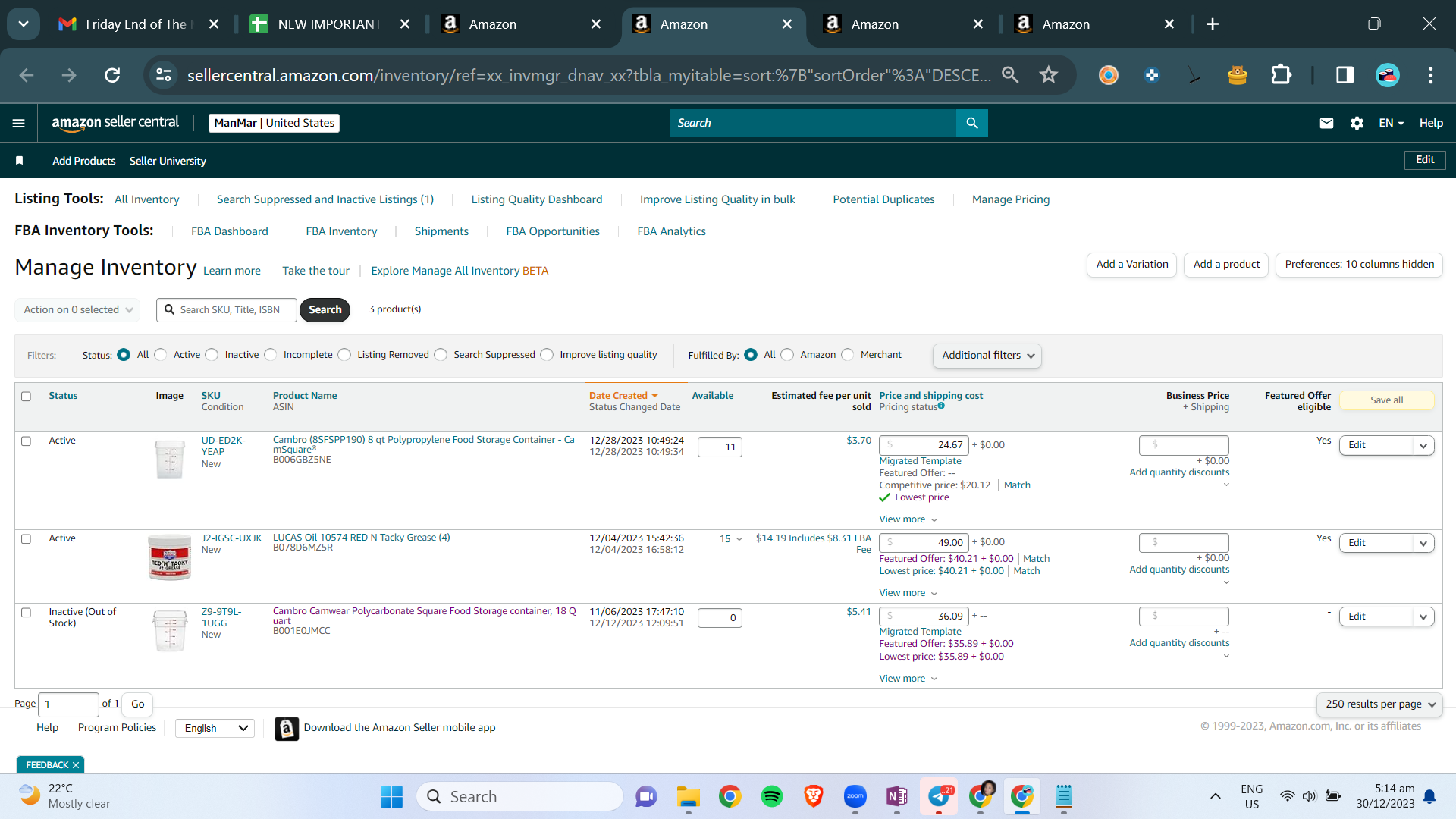Open the browser Extensions puzzle icon

1281,75
